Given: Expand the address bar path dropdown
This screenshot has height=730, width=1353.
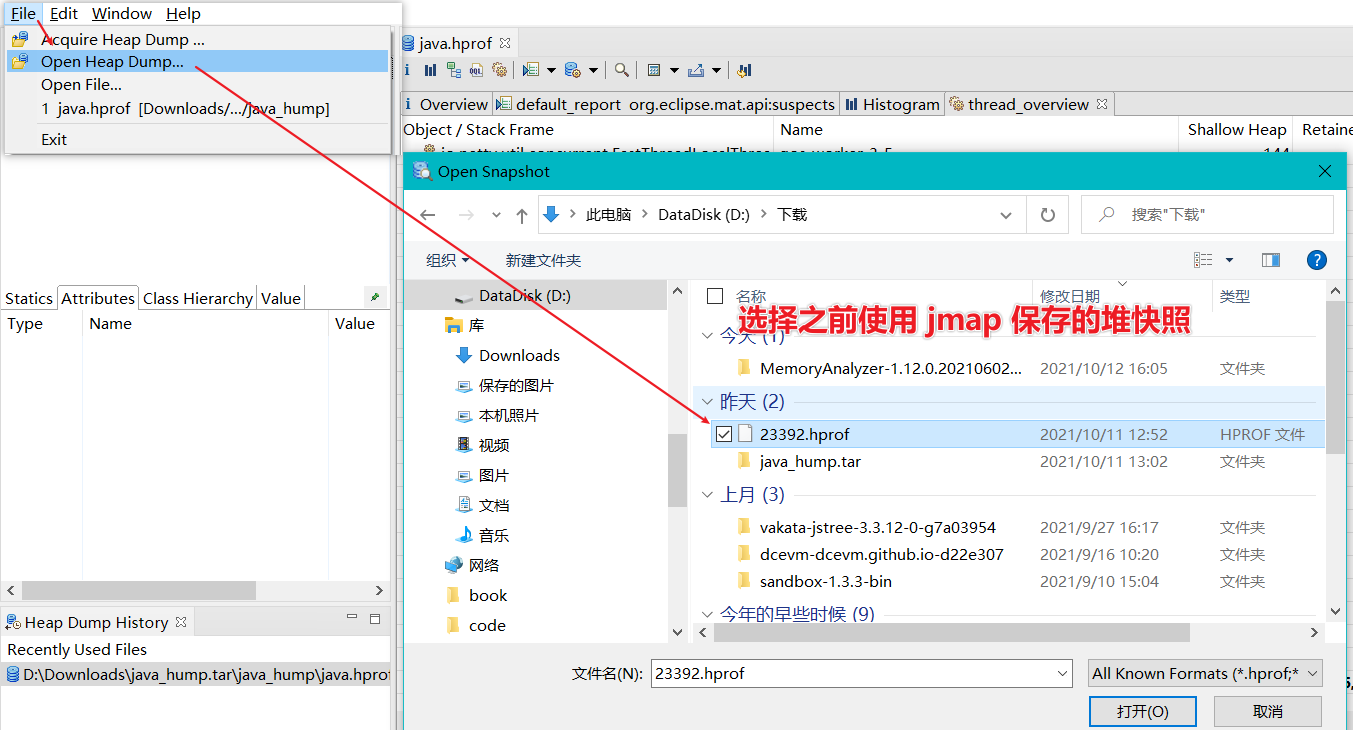Looking at the screenshot, I should pyautogui.click(x=1005, y=215).
